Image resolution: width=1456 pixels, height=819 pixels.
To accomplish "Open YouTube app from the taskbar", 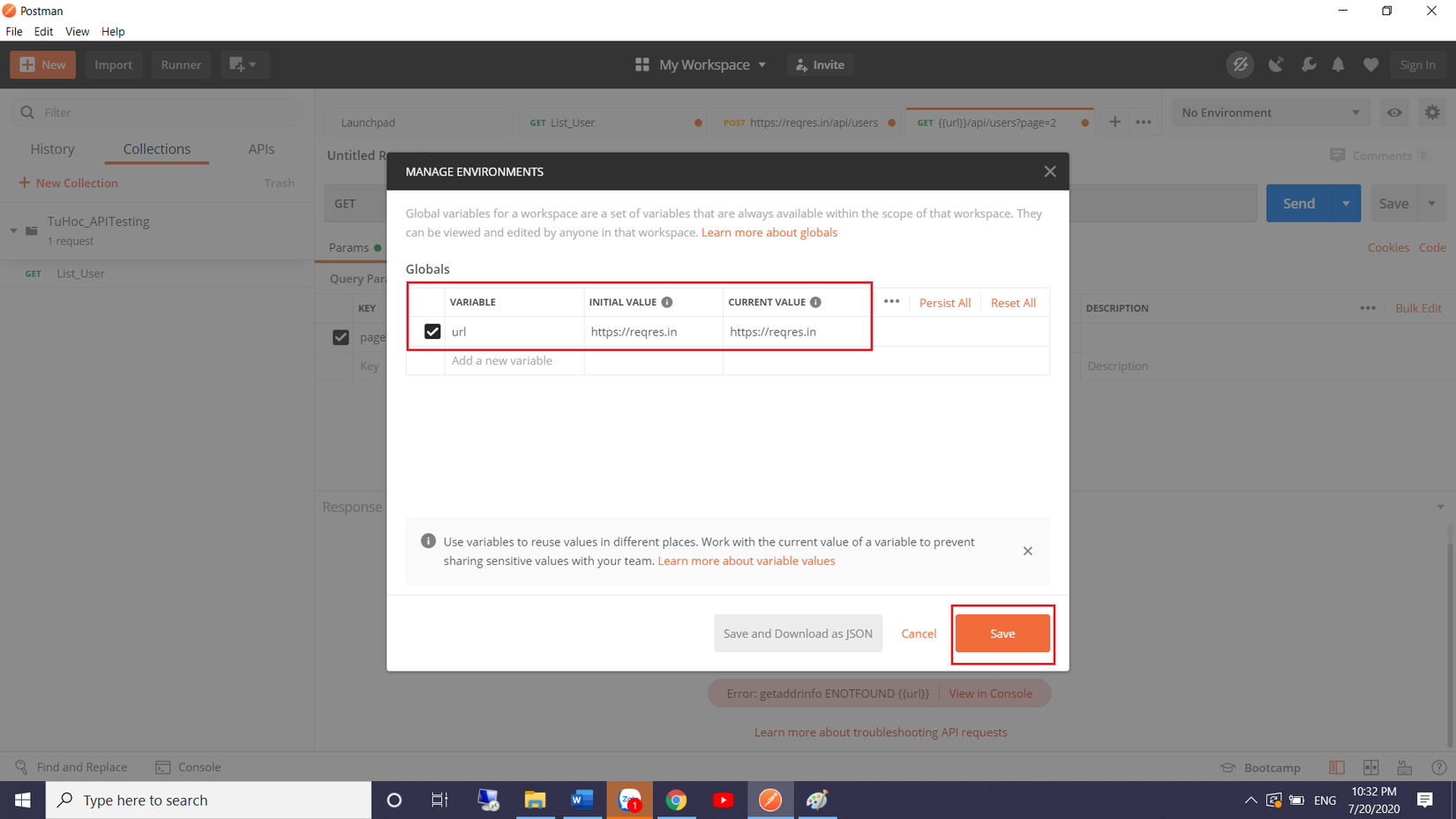I will (x=723, y=800).
